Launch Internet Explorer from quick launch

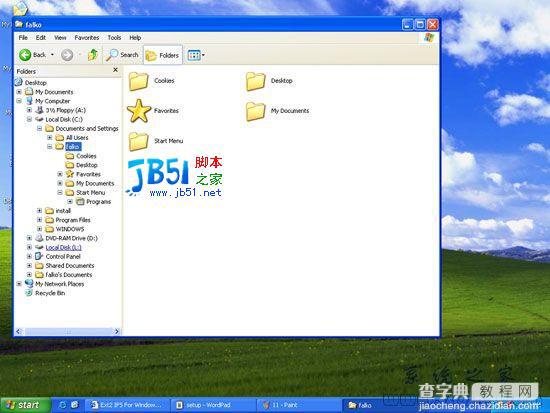click(62, 405)
